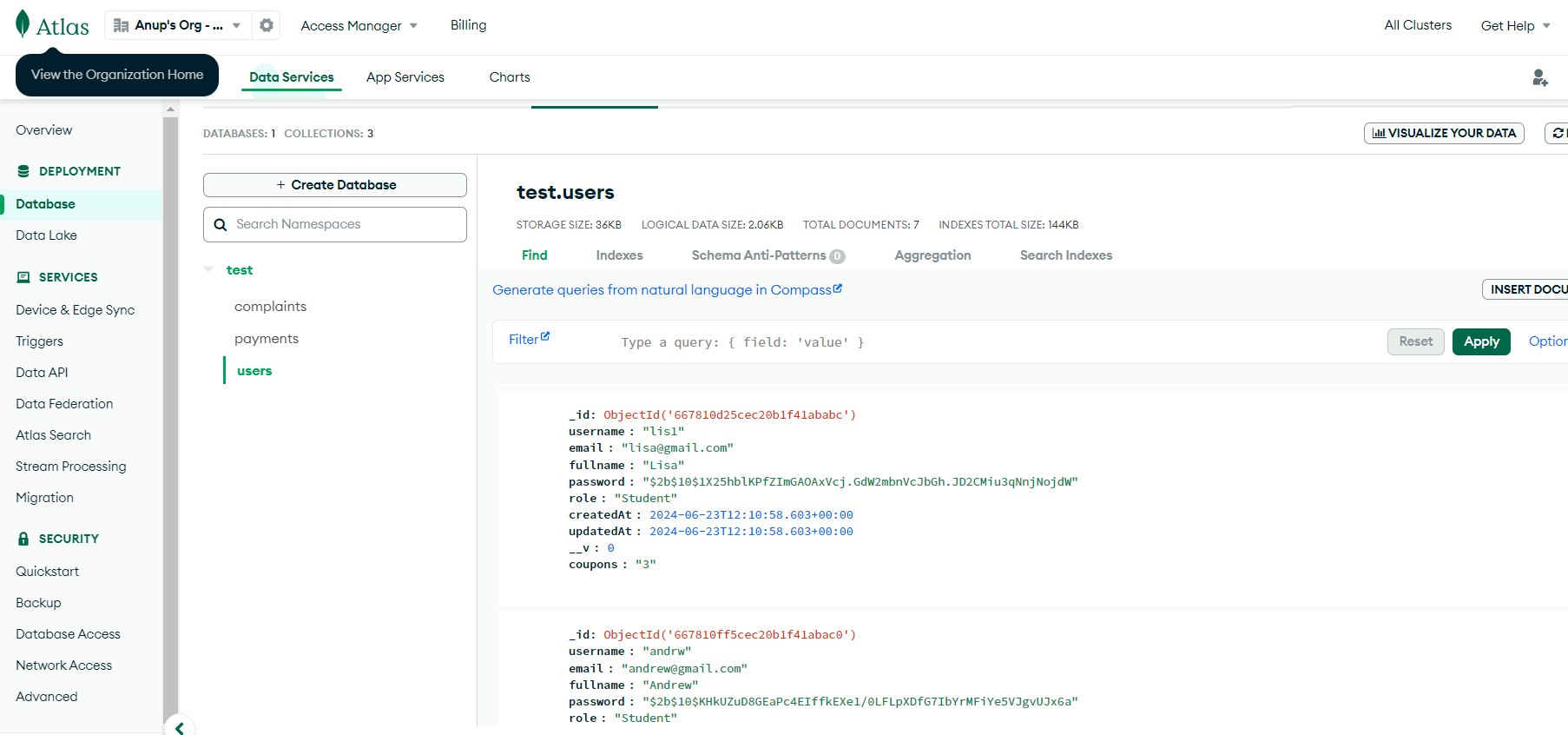Click the Schema Anti-Patterns count badge
Screen dimensions: 1568x735
click(837, 256)
